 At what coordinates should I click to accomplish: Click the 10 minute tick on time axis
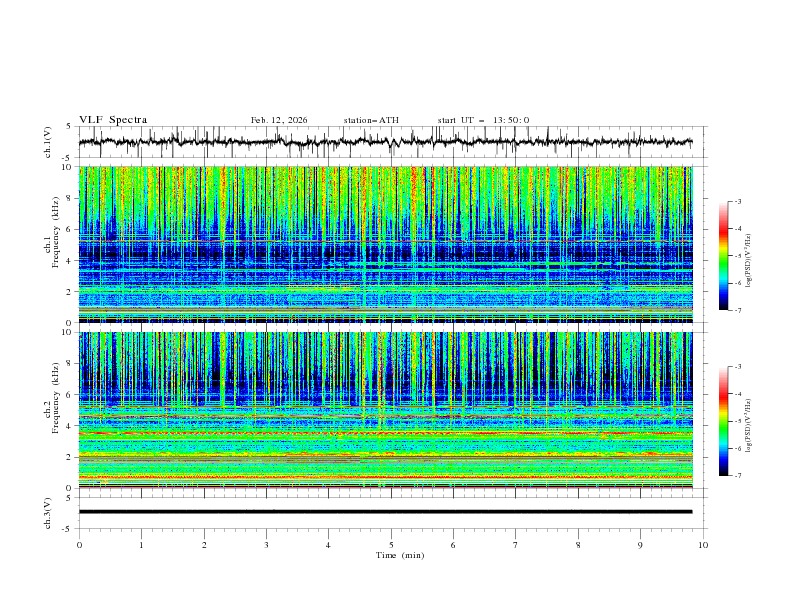703,545
